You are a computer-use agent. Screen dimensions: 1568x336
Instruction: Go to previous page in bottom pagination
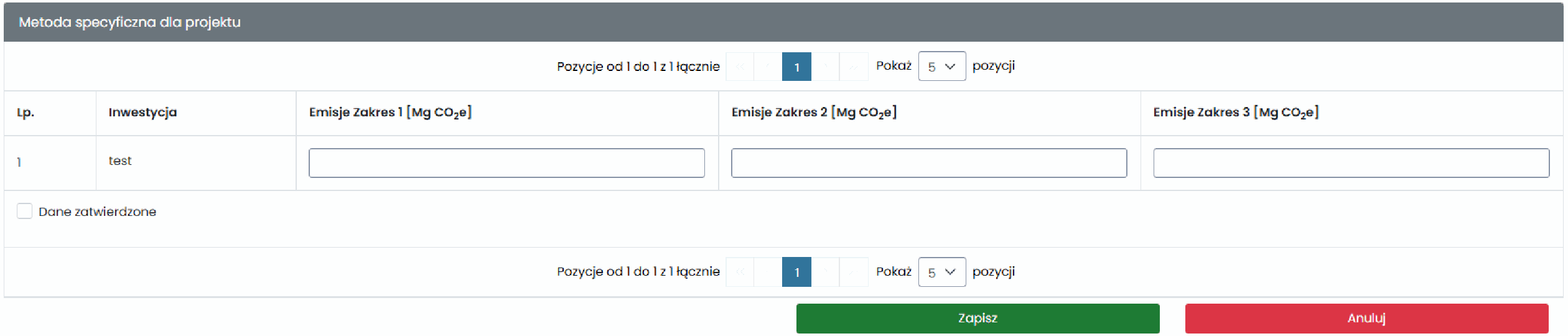(x=768, y=272)
